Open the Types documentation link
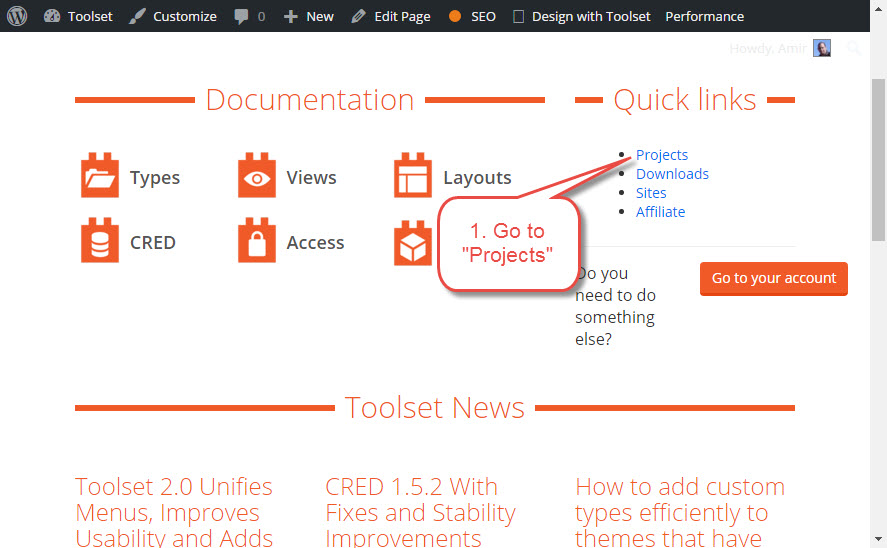 click(155, 178)
